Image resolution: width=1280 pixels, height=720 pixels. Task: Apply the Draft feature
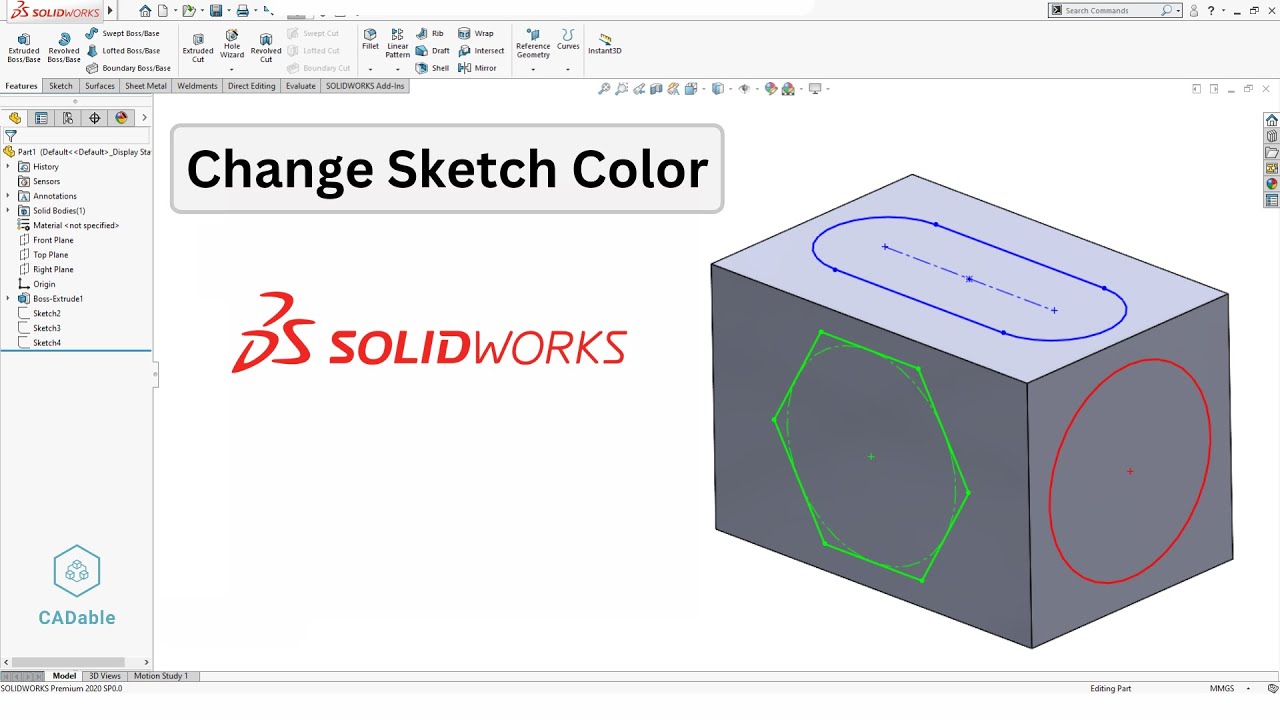433,50
